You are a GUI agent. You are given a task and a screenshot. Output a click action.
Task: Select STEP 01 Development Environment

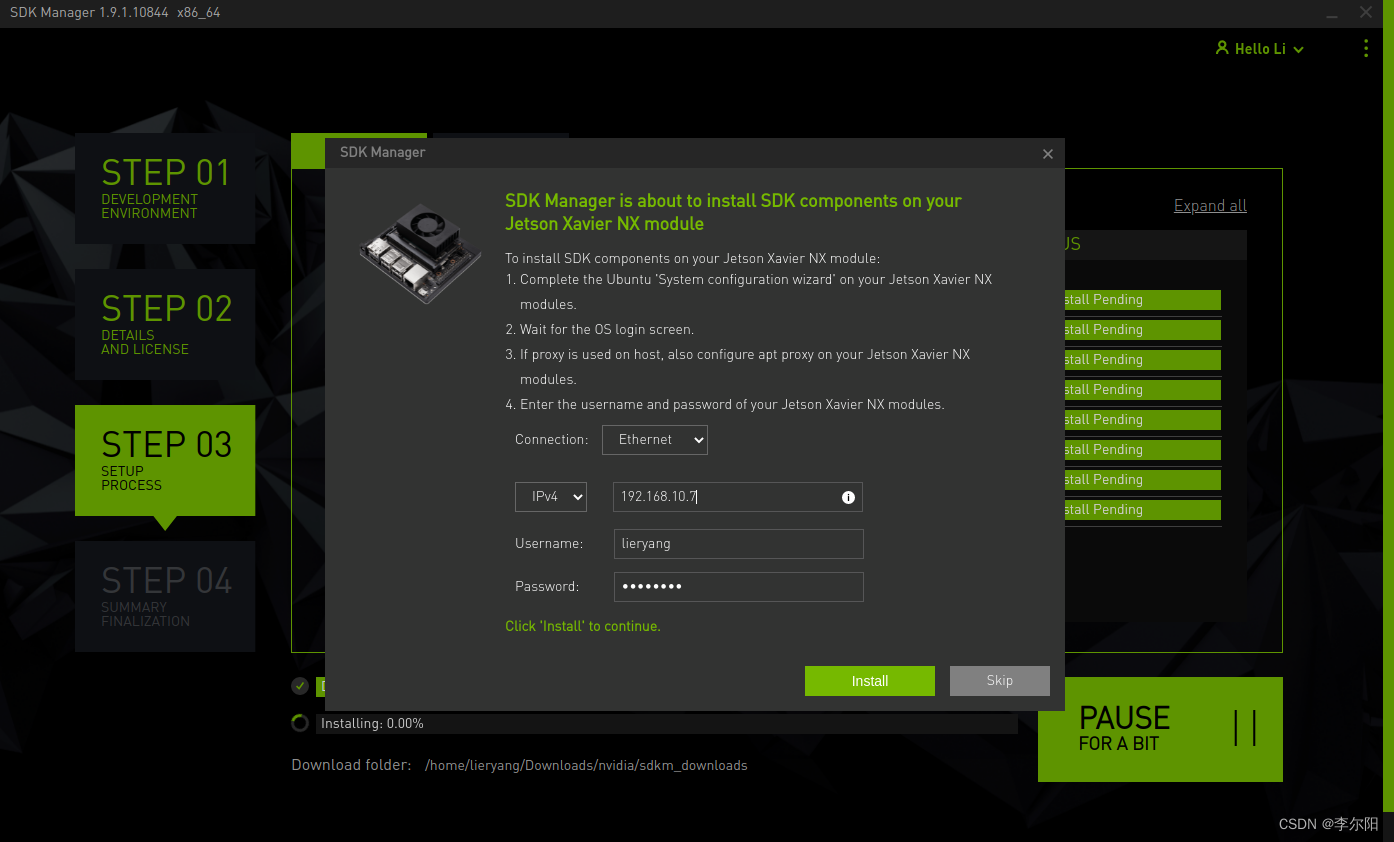pos(165,188)
